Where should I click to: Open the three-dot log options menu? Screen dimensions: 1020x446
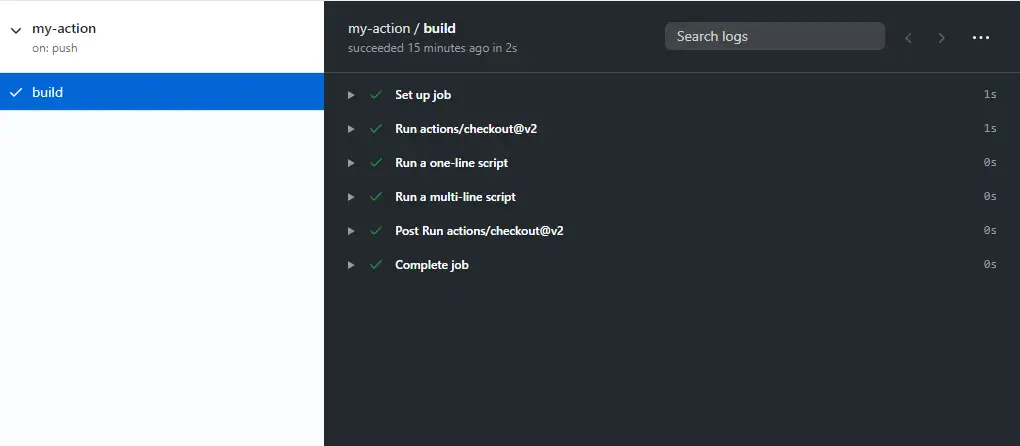[x=980, y=38]
